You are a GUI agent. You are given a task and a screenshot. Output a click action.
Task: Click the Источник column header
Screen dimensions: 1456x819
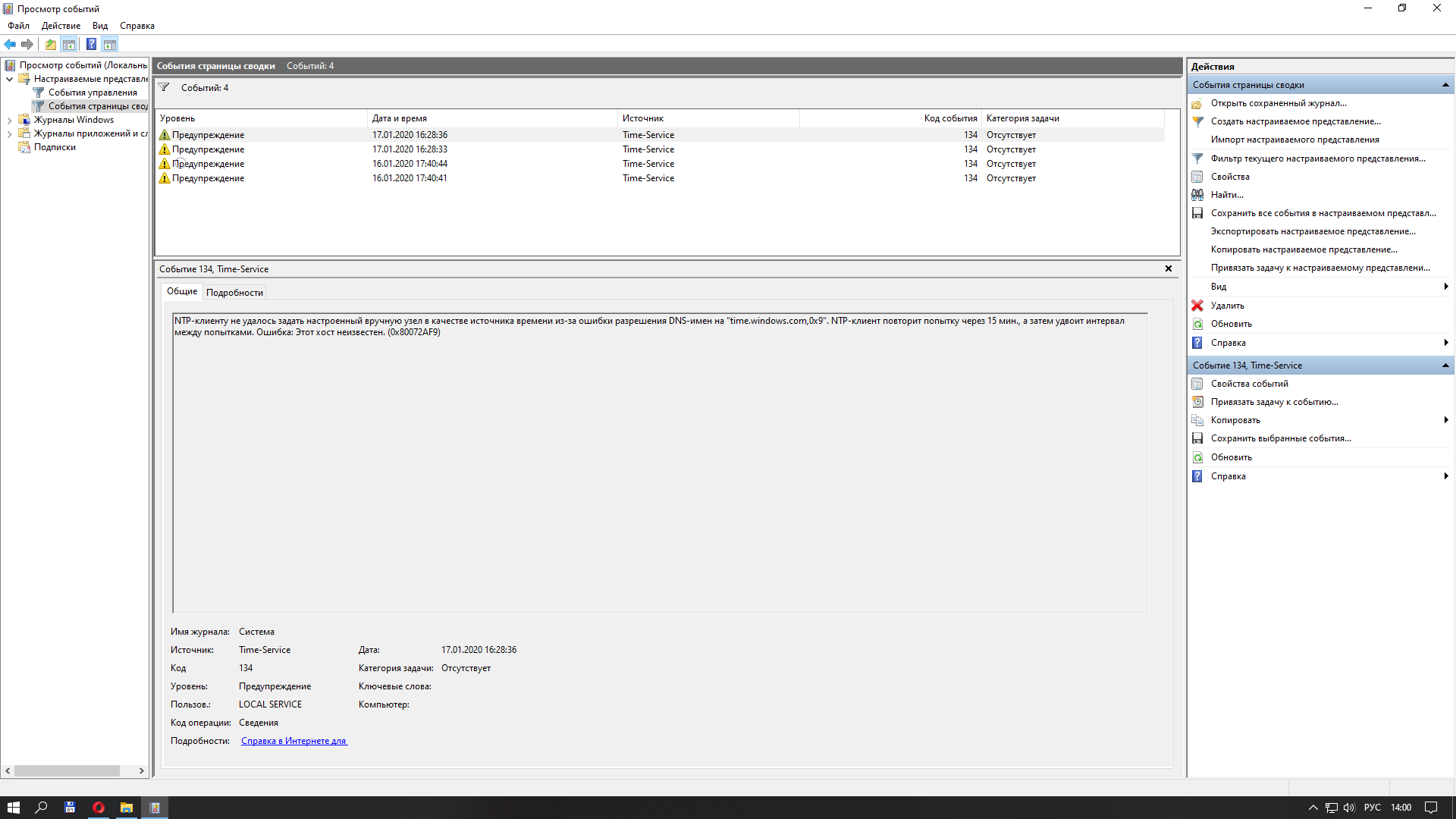click(x=708, y=118)
